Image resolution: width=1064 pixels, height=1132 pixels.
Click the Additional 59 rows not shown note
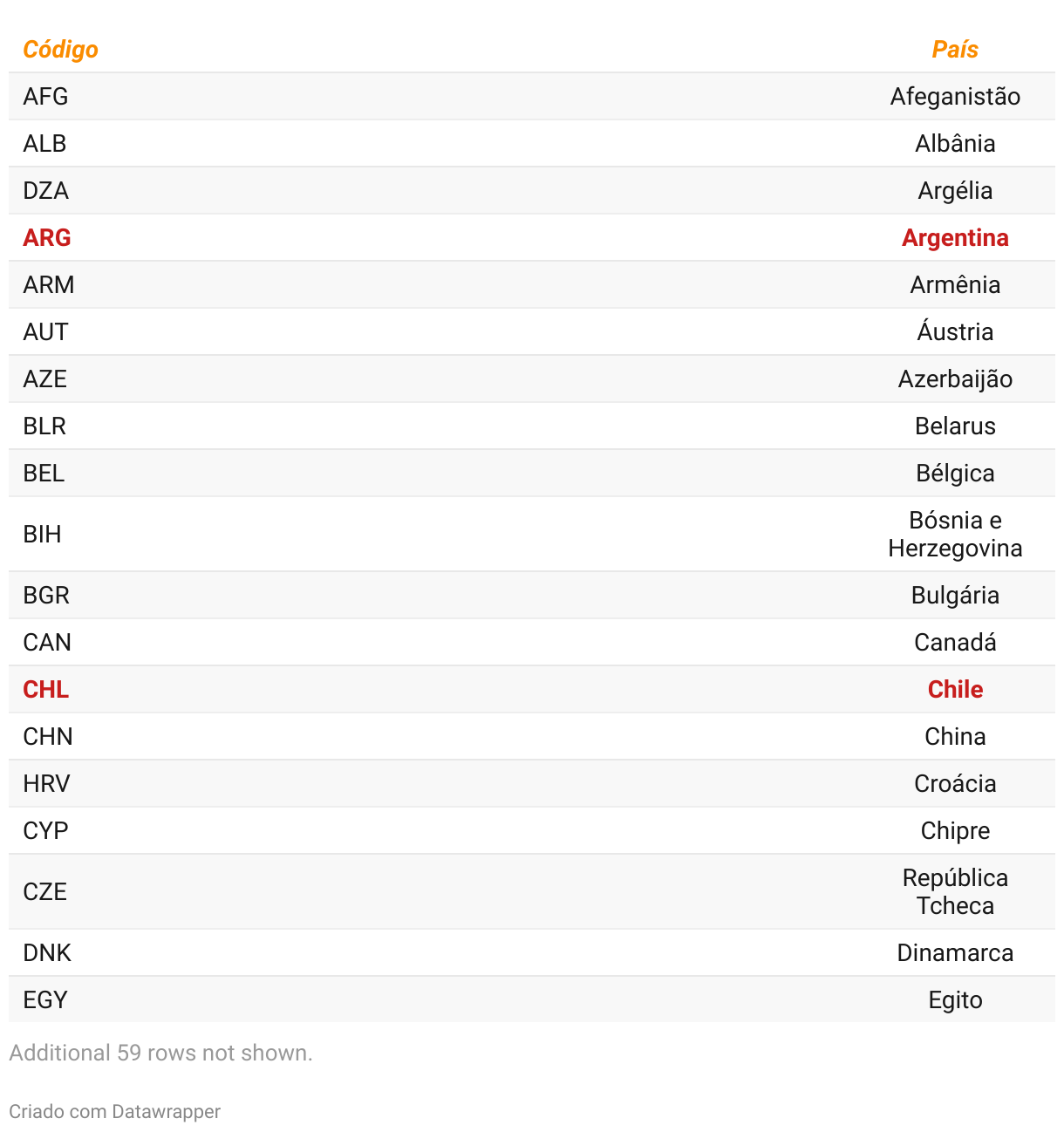[x=160, y=1053]
